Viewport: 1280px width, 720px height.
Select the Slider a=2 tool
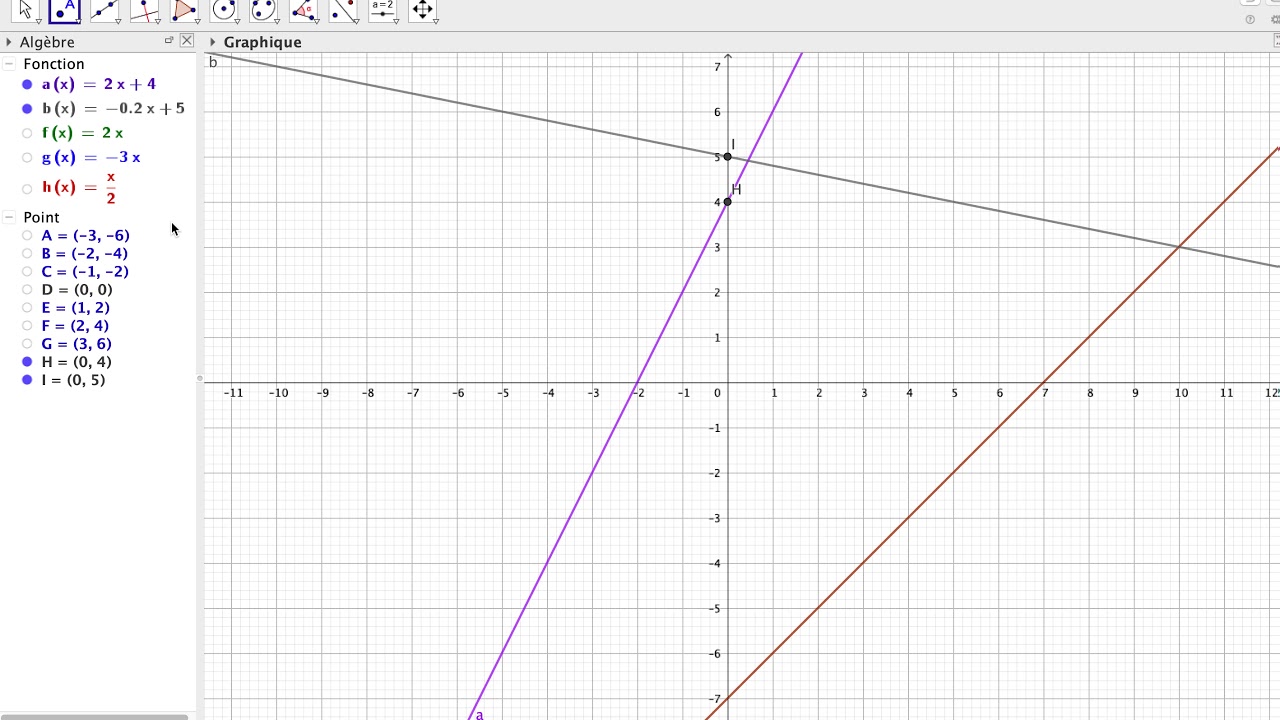point(383,10)
